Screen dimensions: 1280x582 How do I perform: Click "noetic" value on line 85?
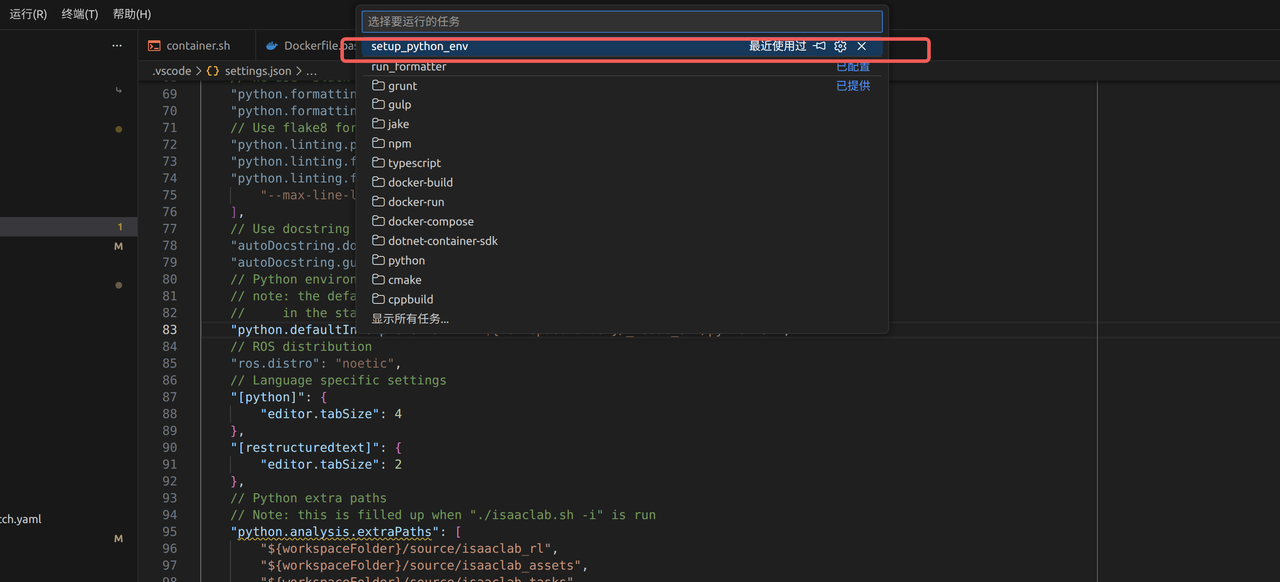point(366,363)
